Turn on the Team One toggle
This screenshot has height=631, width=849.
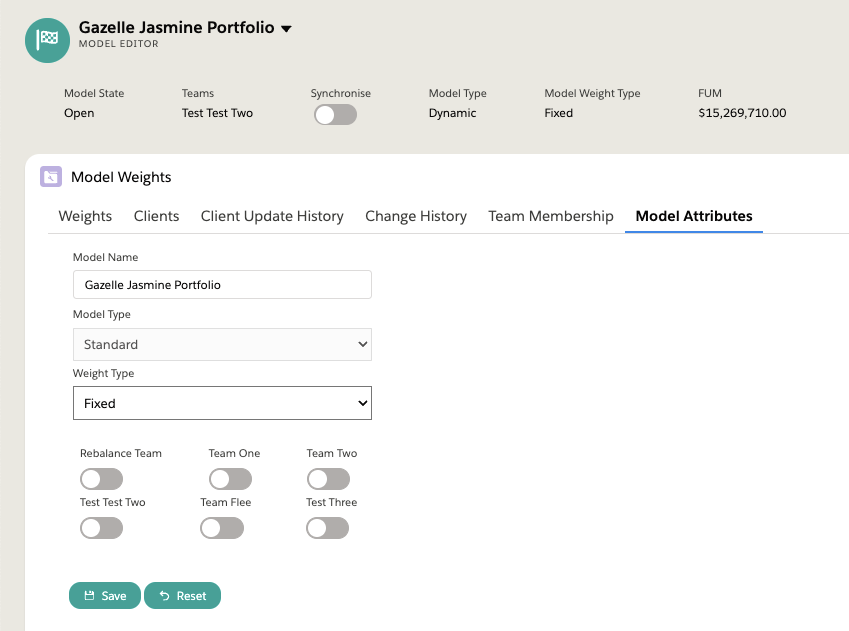point(230,479)
